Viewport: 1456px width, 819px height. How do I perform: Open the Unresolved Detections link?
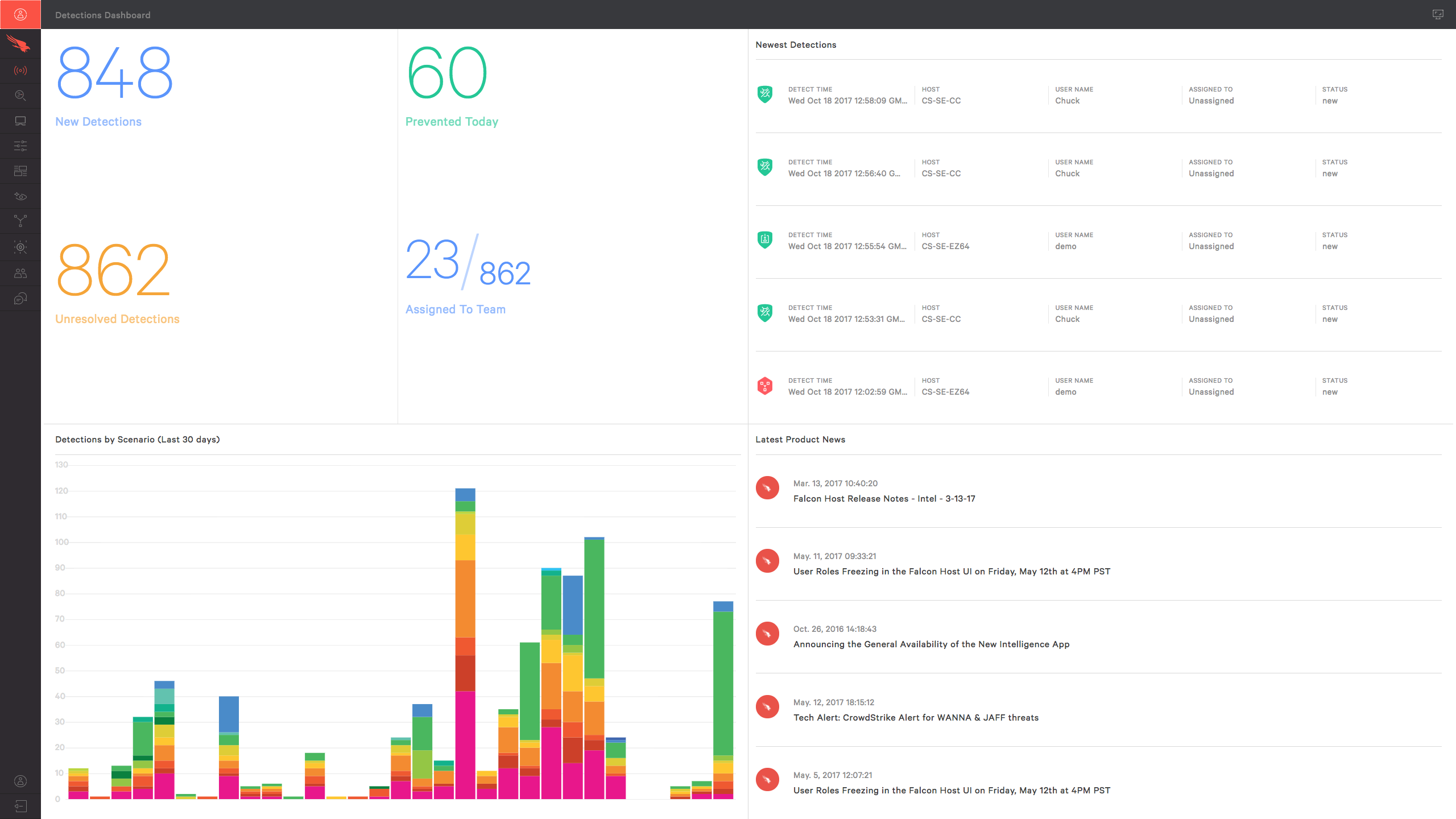coord(117,319)
